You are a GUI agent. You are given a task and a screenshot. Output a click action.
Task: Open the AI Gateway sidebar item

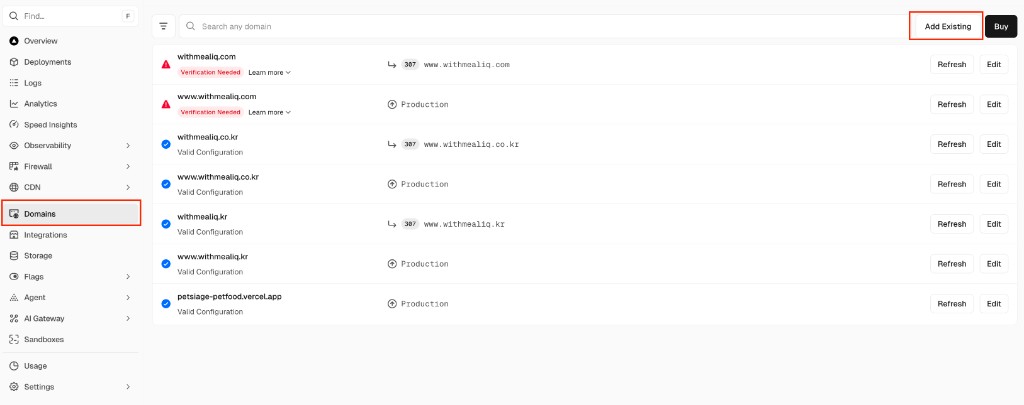[x=44, y=318]
